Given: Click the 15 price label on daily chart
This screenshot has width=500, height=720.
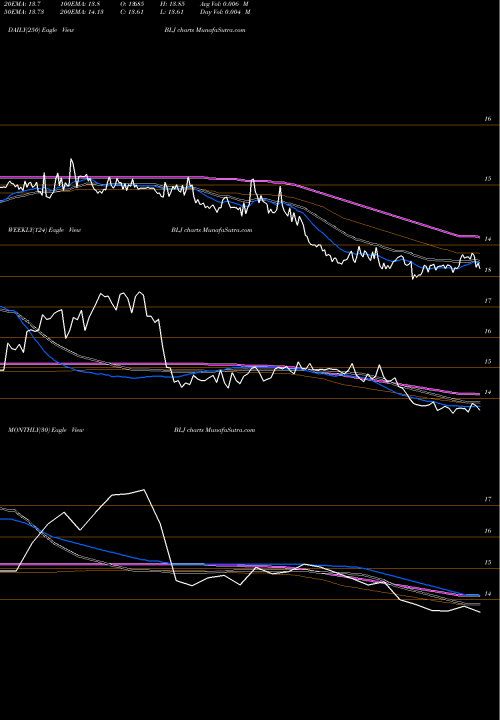Looking at the screenshot, I should coord(488,179).
